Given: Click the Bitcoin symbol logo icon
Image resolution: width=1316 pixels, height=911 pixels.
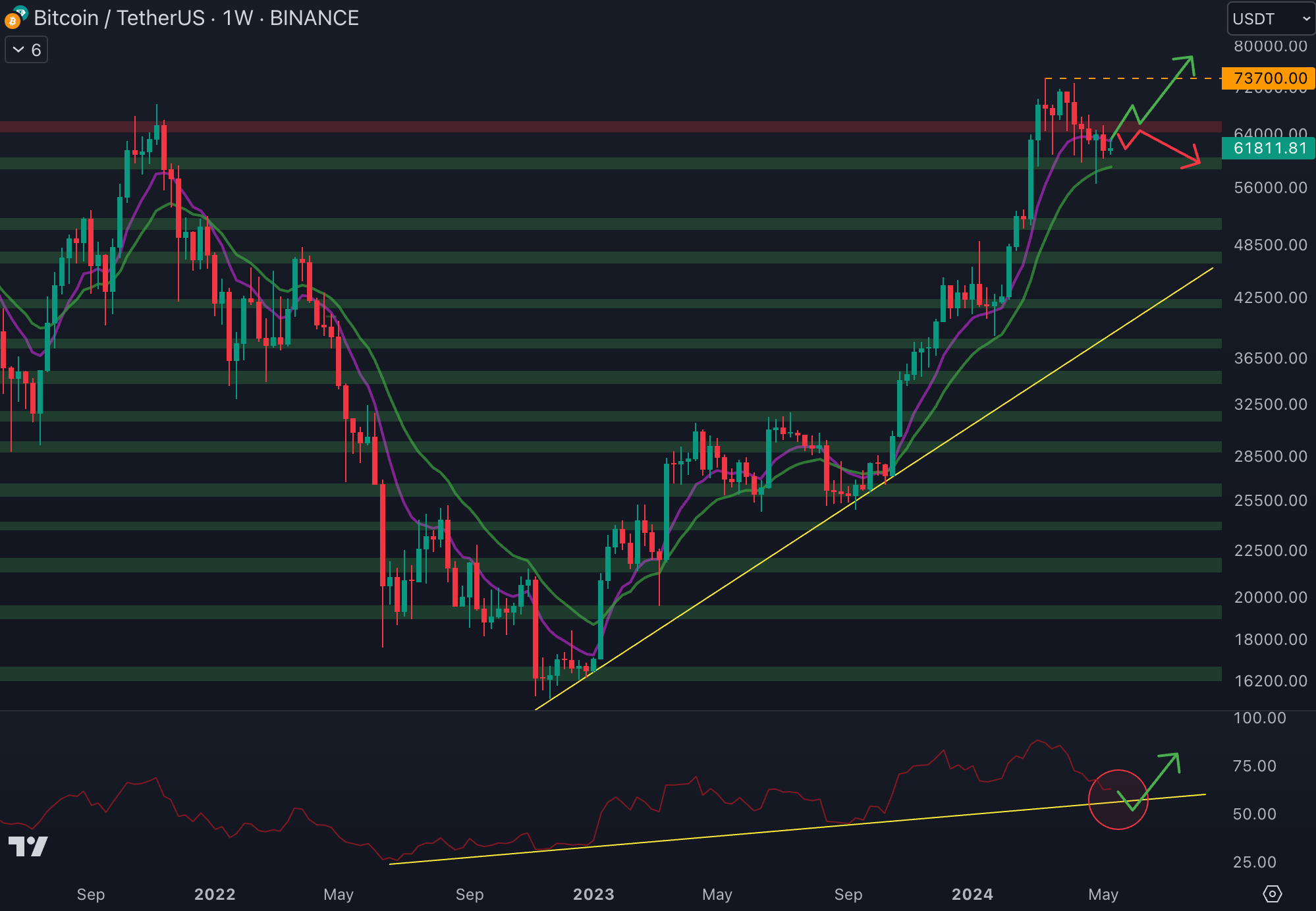Looking at the screenshot, I should tap(13, 20).
